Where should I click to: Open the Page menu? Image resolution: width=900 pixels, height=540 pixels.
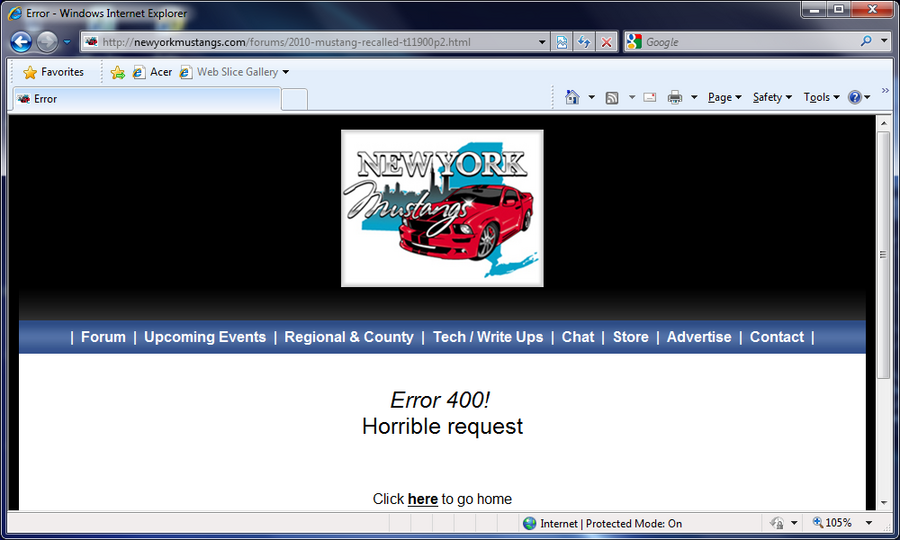point(724,97)
